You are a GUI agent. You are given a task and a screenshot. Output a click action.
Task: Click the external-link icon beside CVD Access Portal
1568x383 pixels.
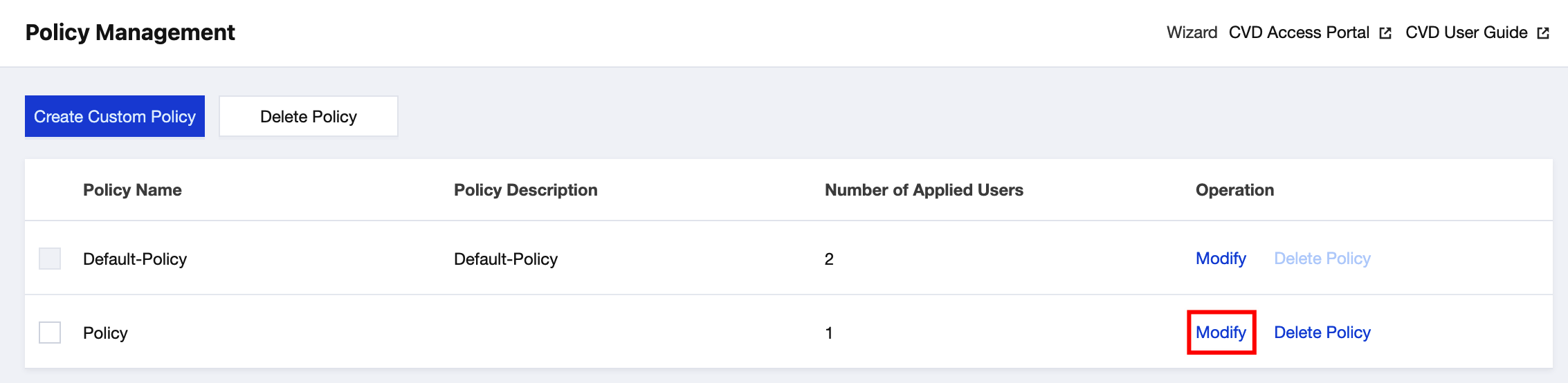pos(1385,33)
